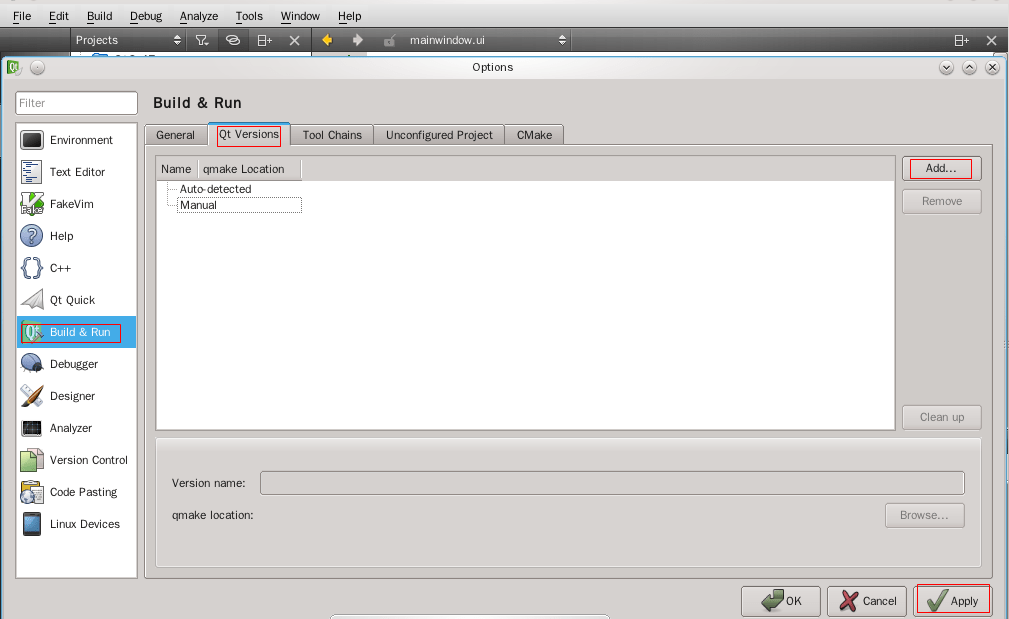Collapse the Options dialog with the chevron

(x=945, y=67)
